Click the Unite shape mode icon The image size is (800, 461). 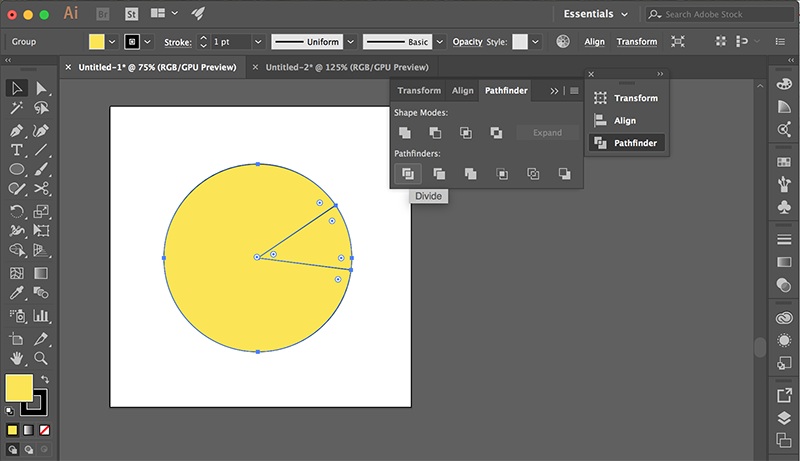point(405,133)
